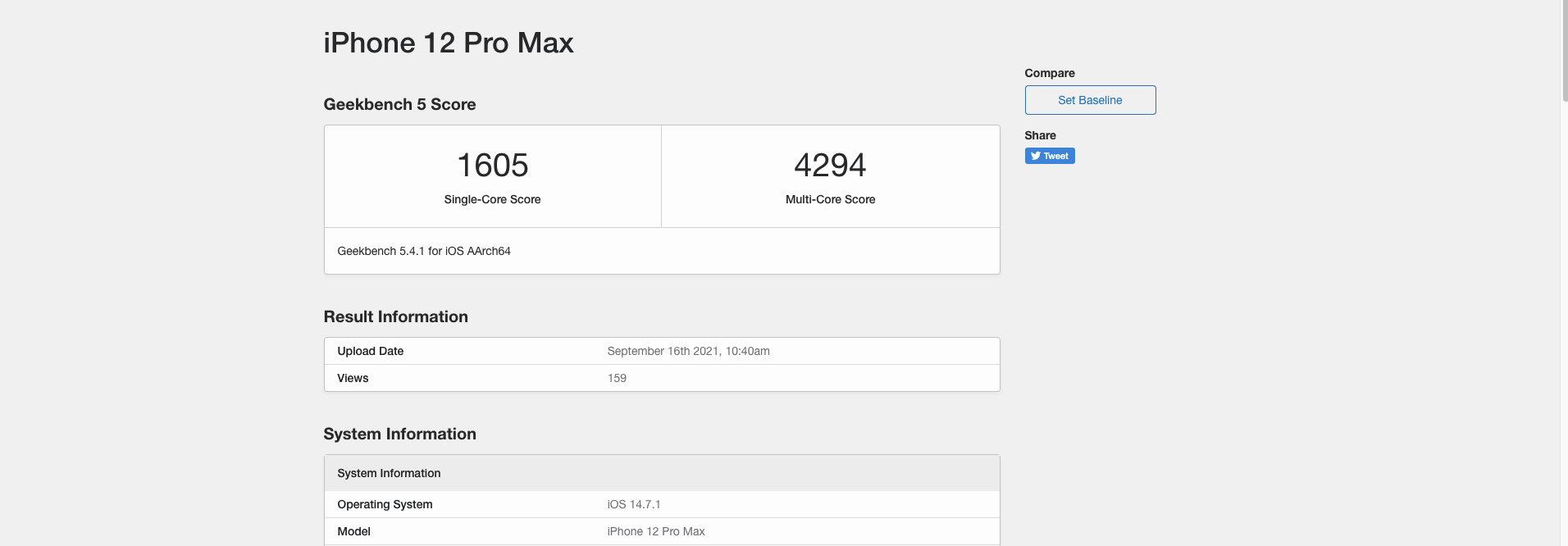This screenshot has height=546, width=1568.
Task: Click the System Information table header row
Action: pos(662,473)
